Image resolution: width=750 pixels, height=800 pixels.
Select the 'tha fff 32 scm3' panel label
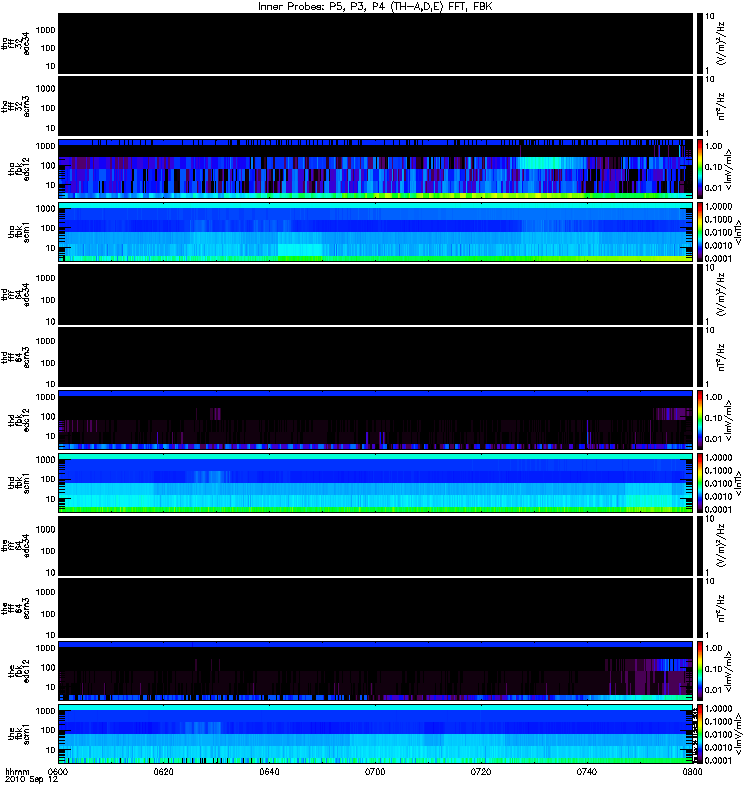[x=16, y=107]
